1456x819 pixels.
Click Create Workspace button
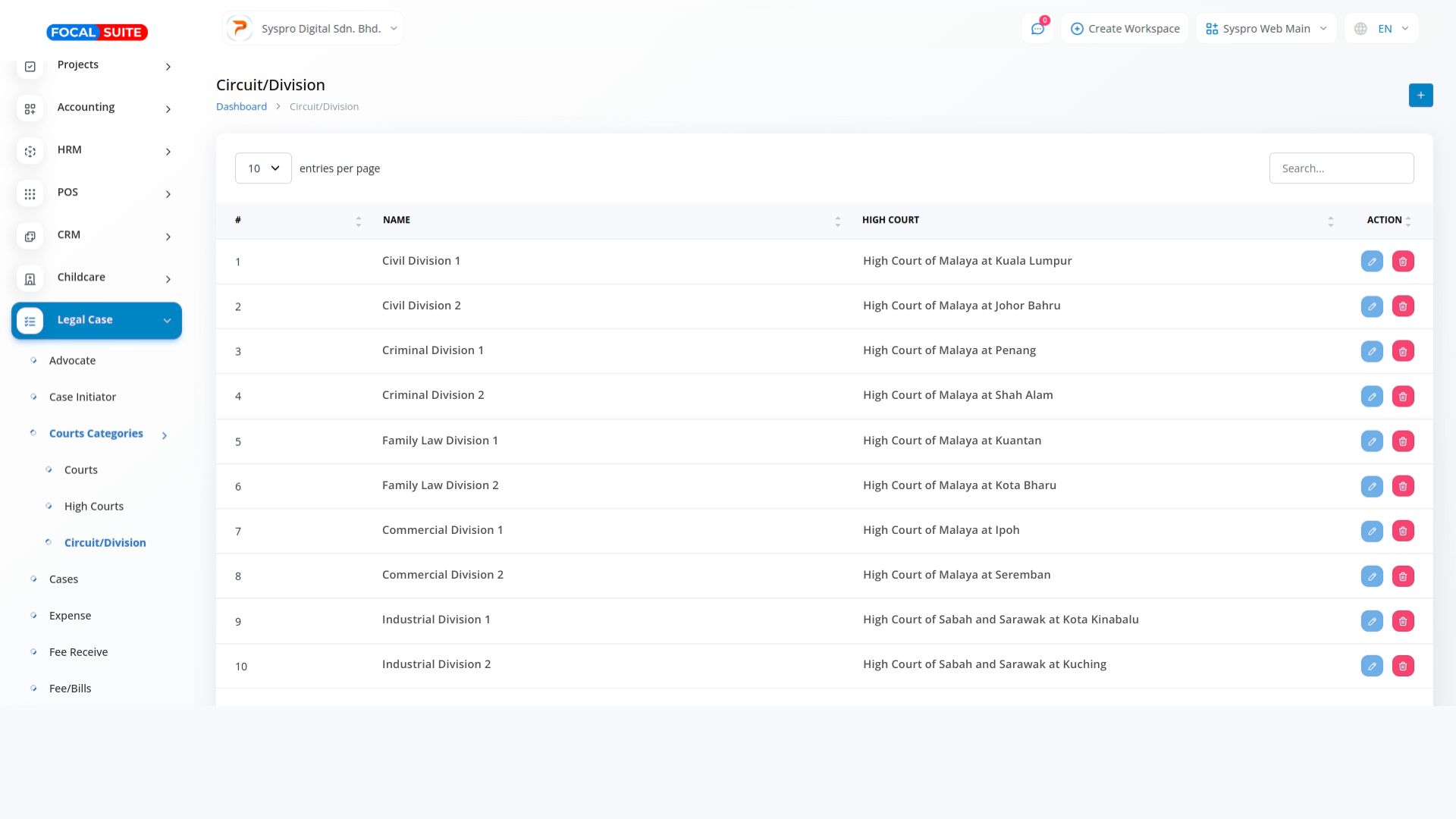click(1125, 29)
